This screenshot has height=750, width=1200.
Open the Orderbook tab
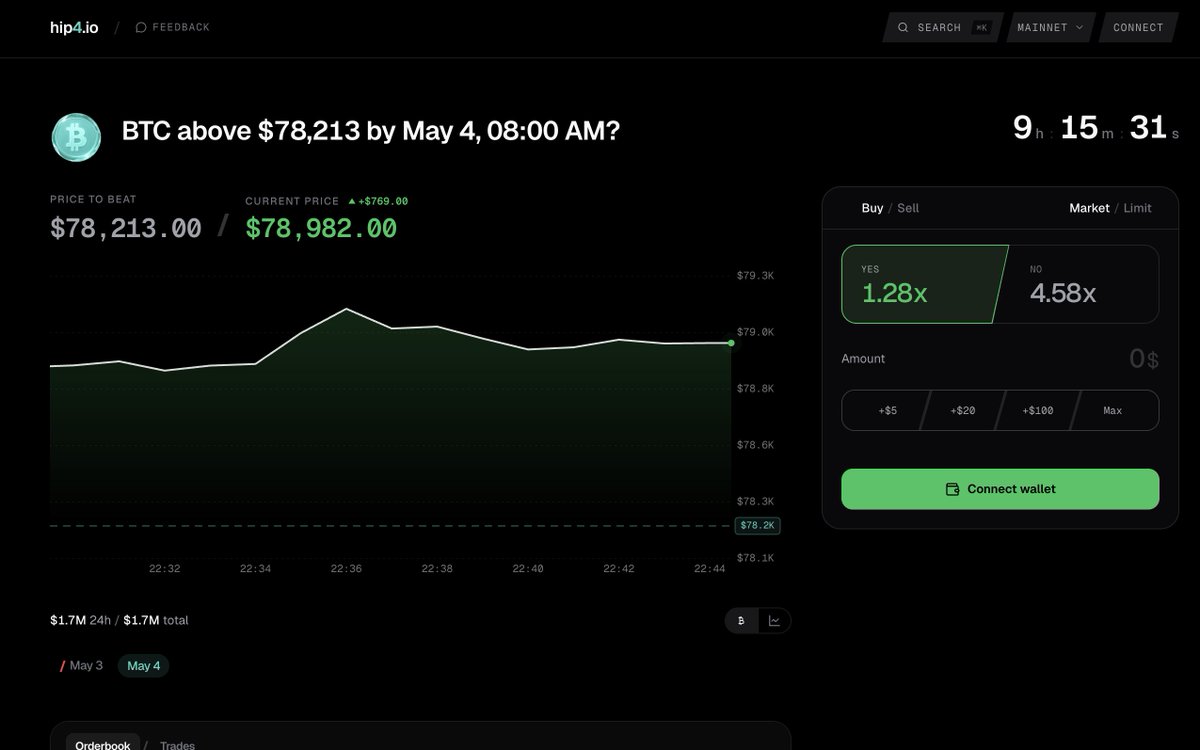click(102, 745)
